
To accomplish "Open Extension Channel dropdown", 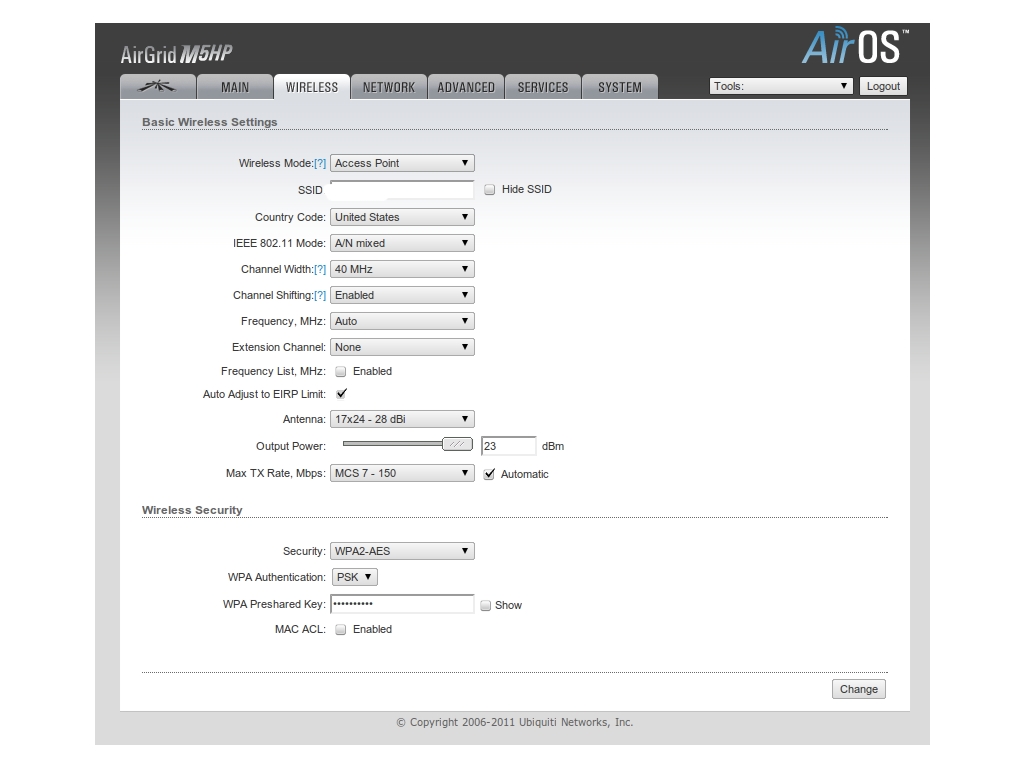I will click(402, 347).
